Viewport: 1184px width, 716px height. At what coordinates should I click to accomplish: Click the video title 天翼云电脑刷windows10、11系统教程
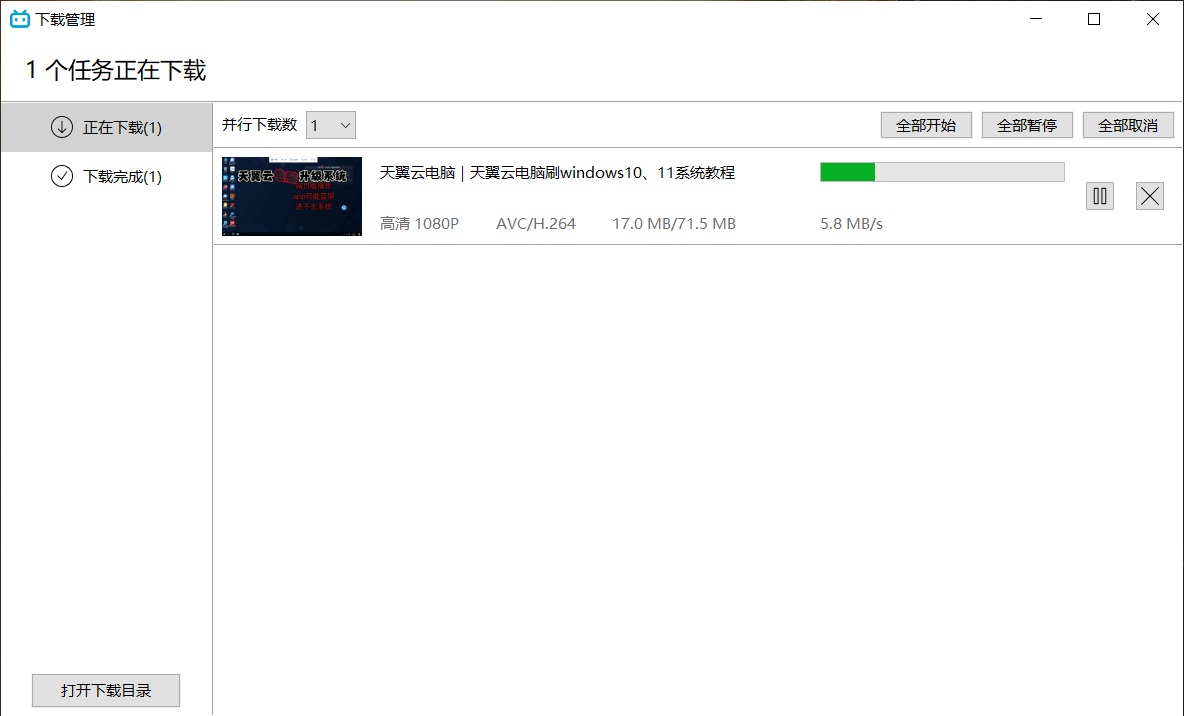[x=557, y=173]
